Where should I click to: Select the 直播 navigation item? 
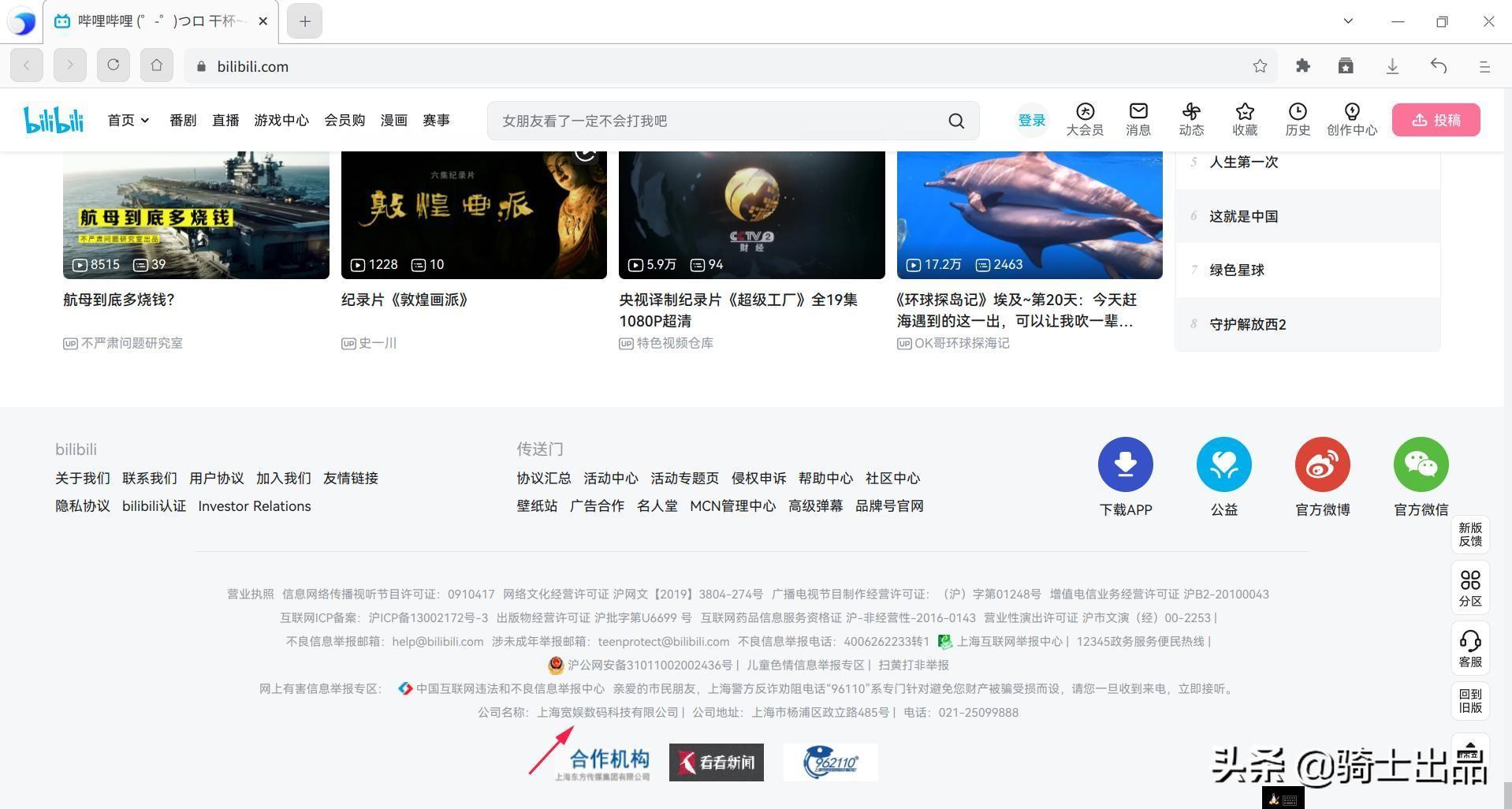click(x=225, y=121)
